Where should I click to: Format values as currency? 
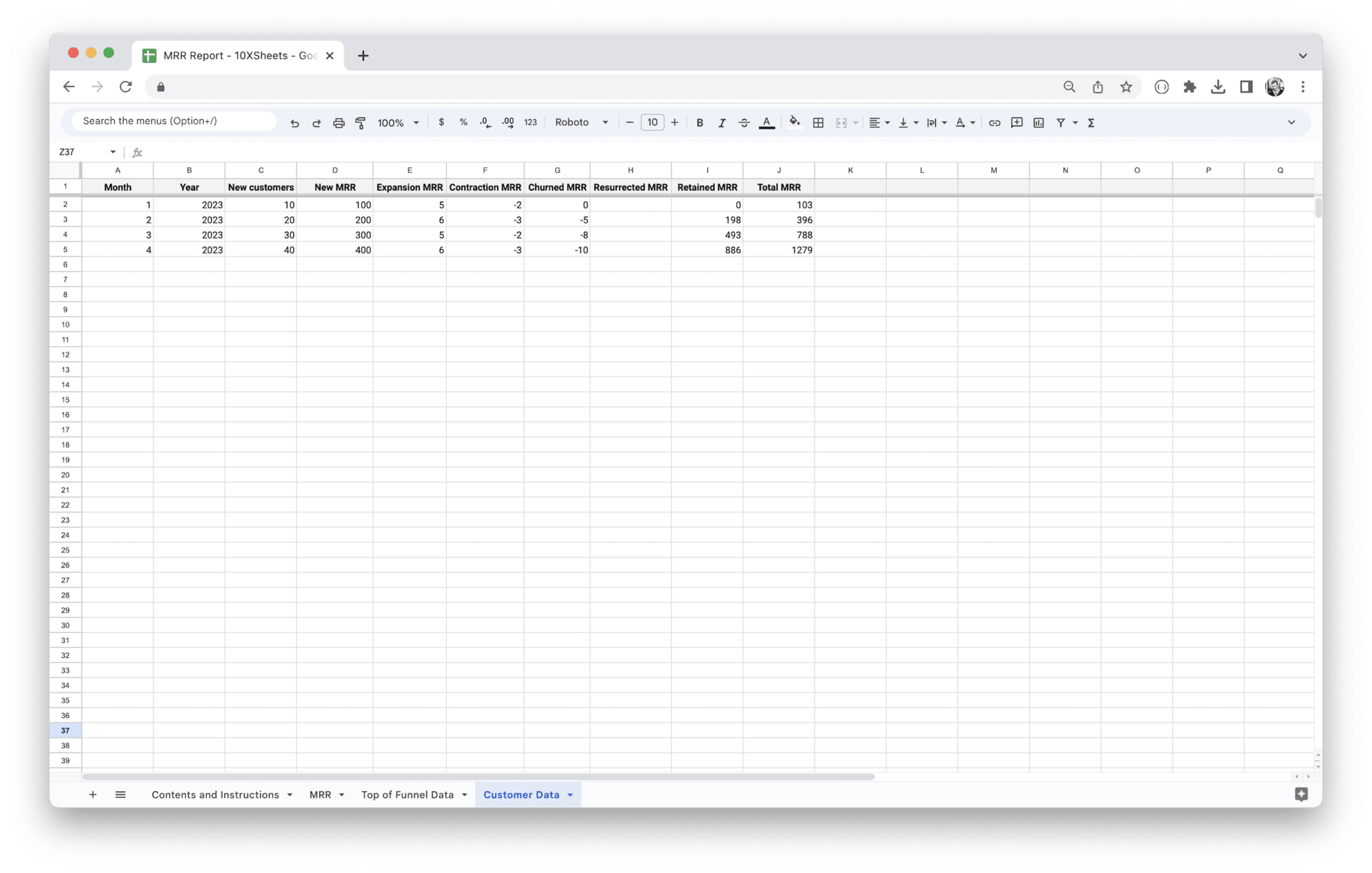click(x=441, y=123)
